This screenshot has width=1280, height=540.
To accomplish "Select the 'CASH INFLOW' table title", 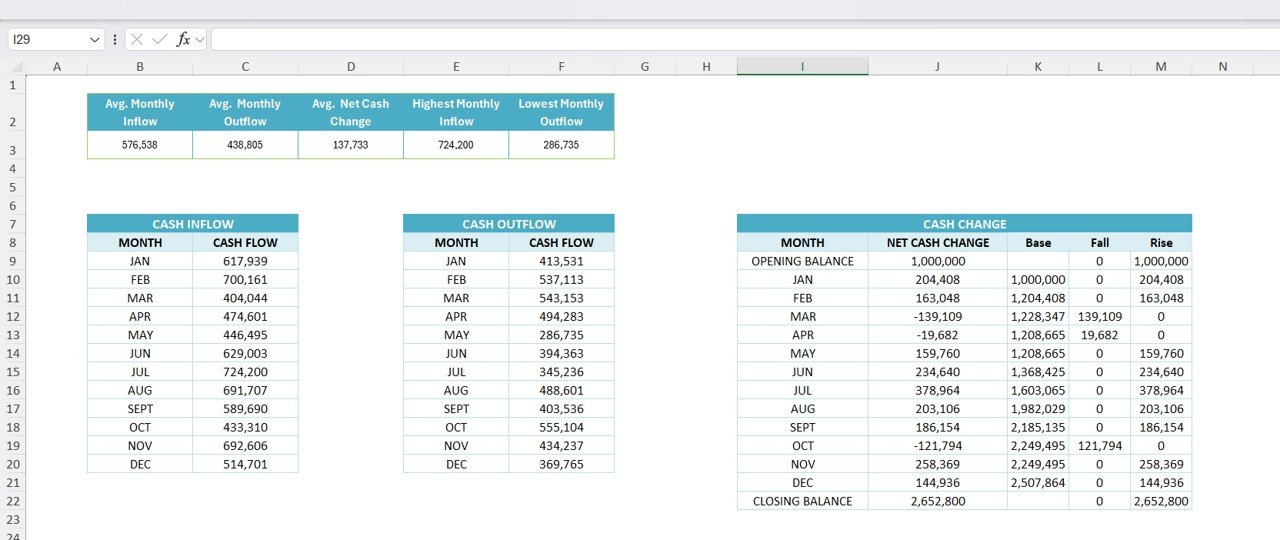I will [192, 224].
